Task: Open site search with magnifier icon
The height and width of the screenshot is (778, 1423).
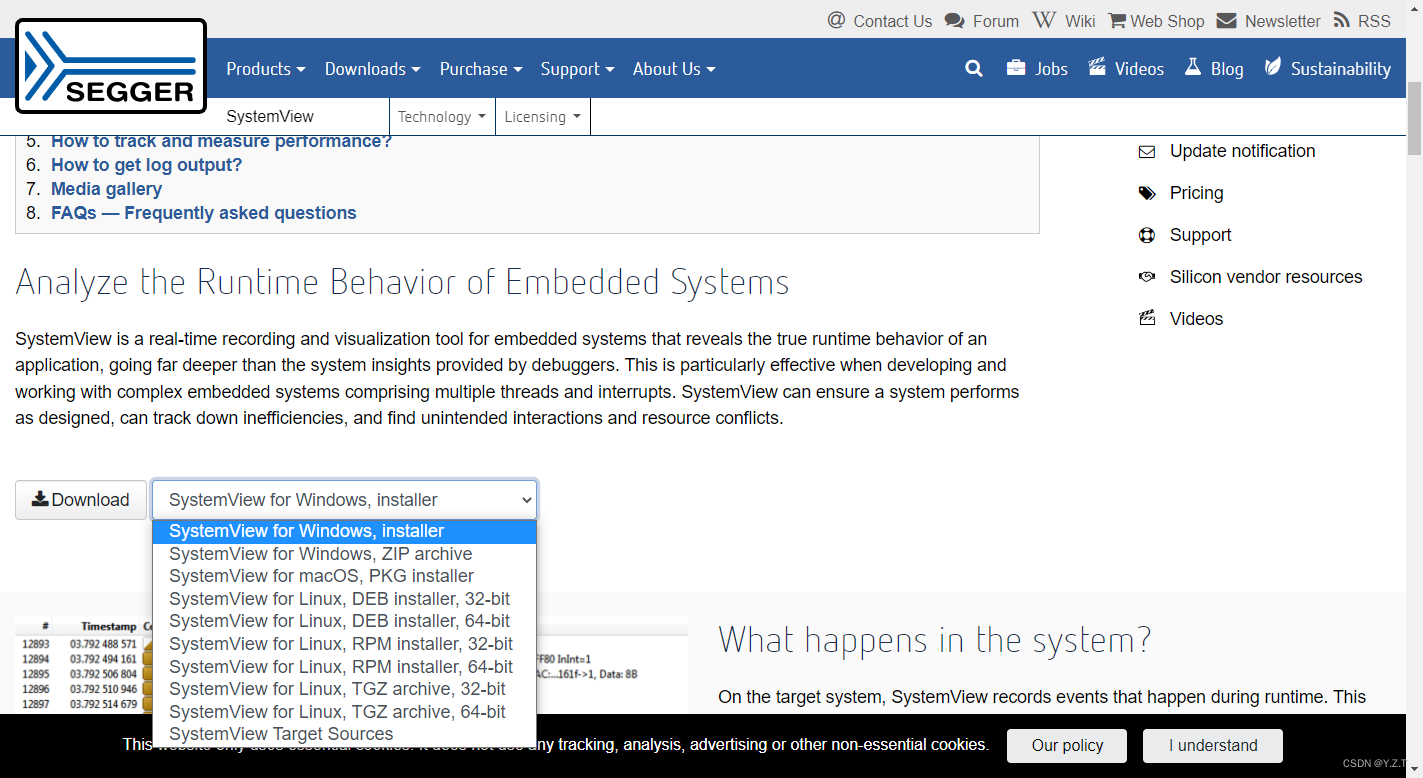Action: click(974, 68)
